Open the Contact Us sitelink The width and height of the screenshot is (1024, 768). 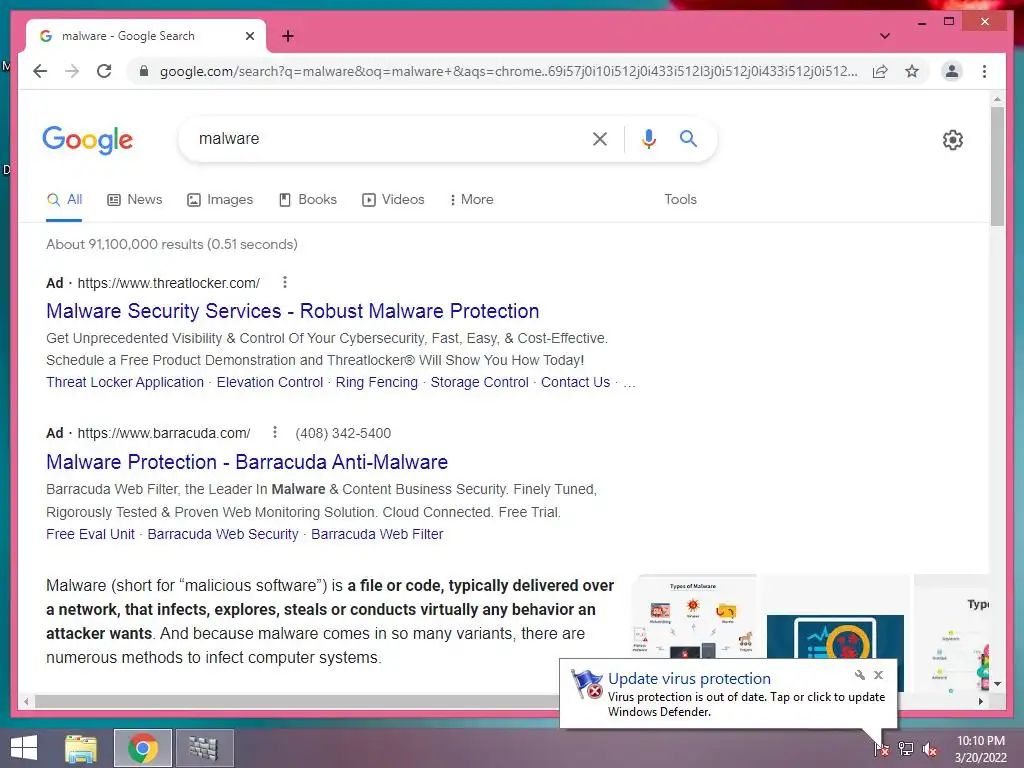point(575,382)
